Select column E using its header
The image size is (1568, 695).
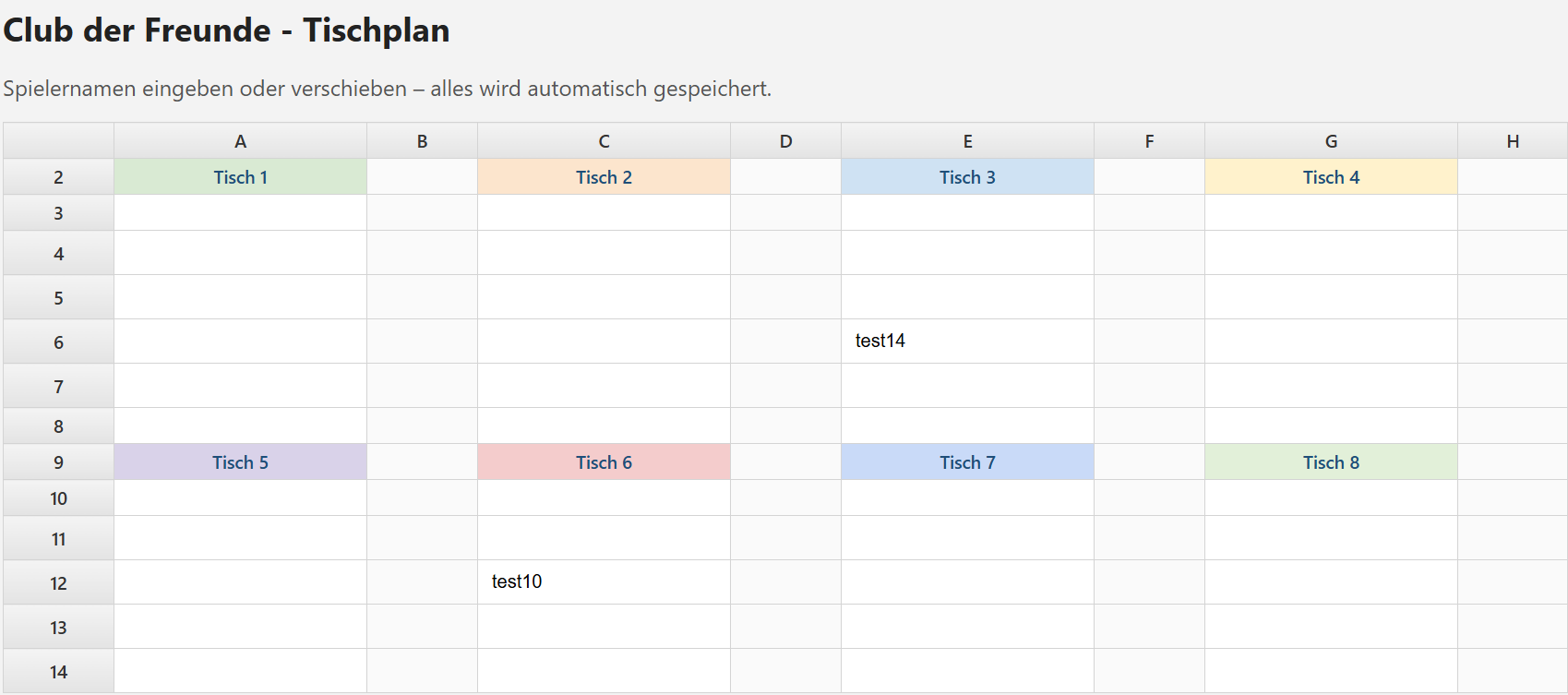click(x=967, y=140)
